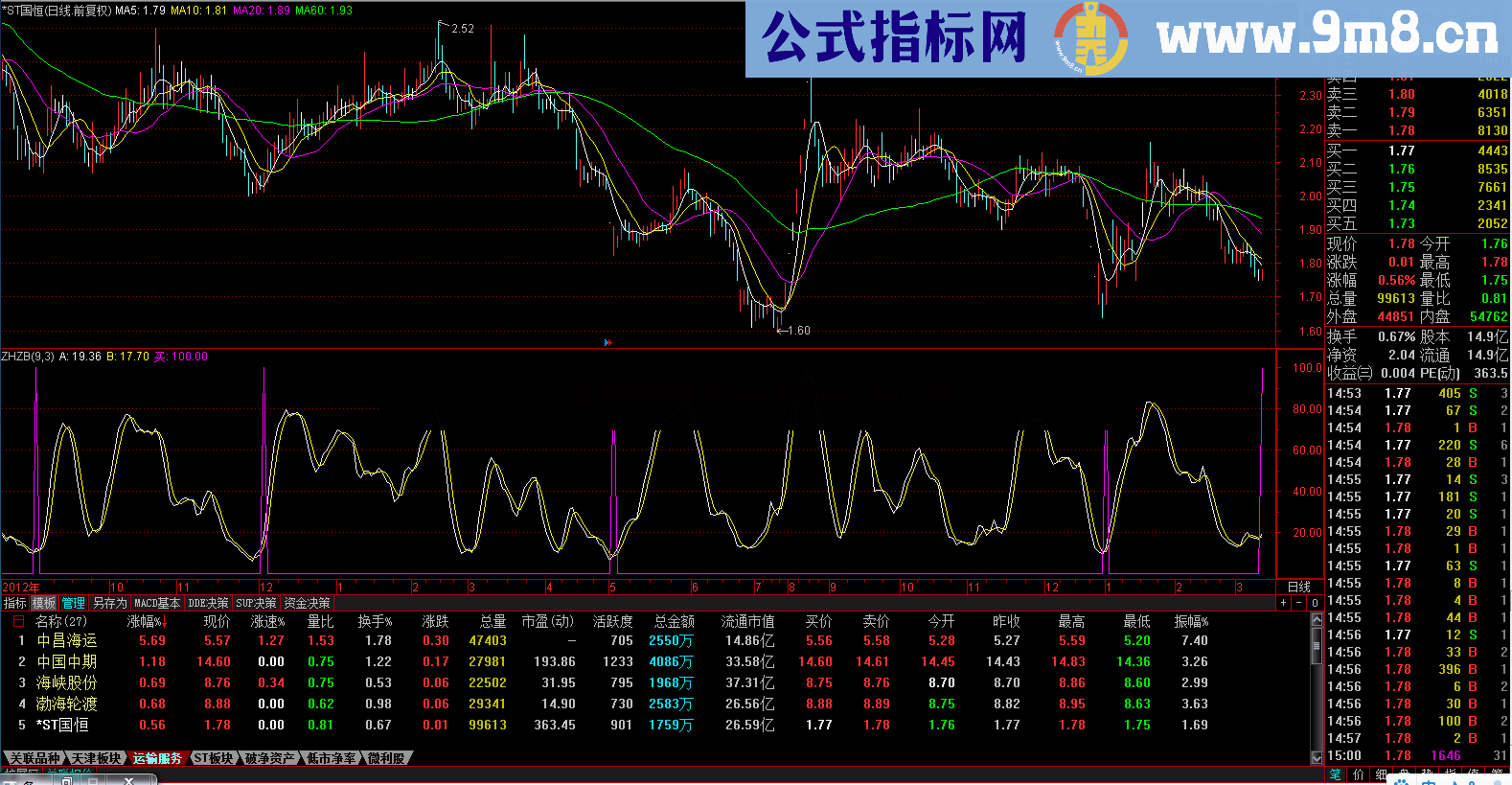Sort by the 总金额 column header
Screen dimensions: 1512x785
pyautogui.click(x=674, y=621)
